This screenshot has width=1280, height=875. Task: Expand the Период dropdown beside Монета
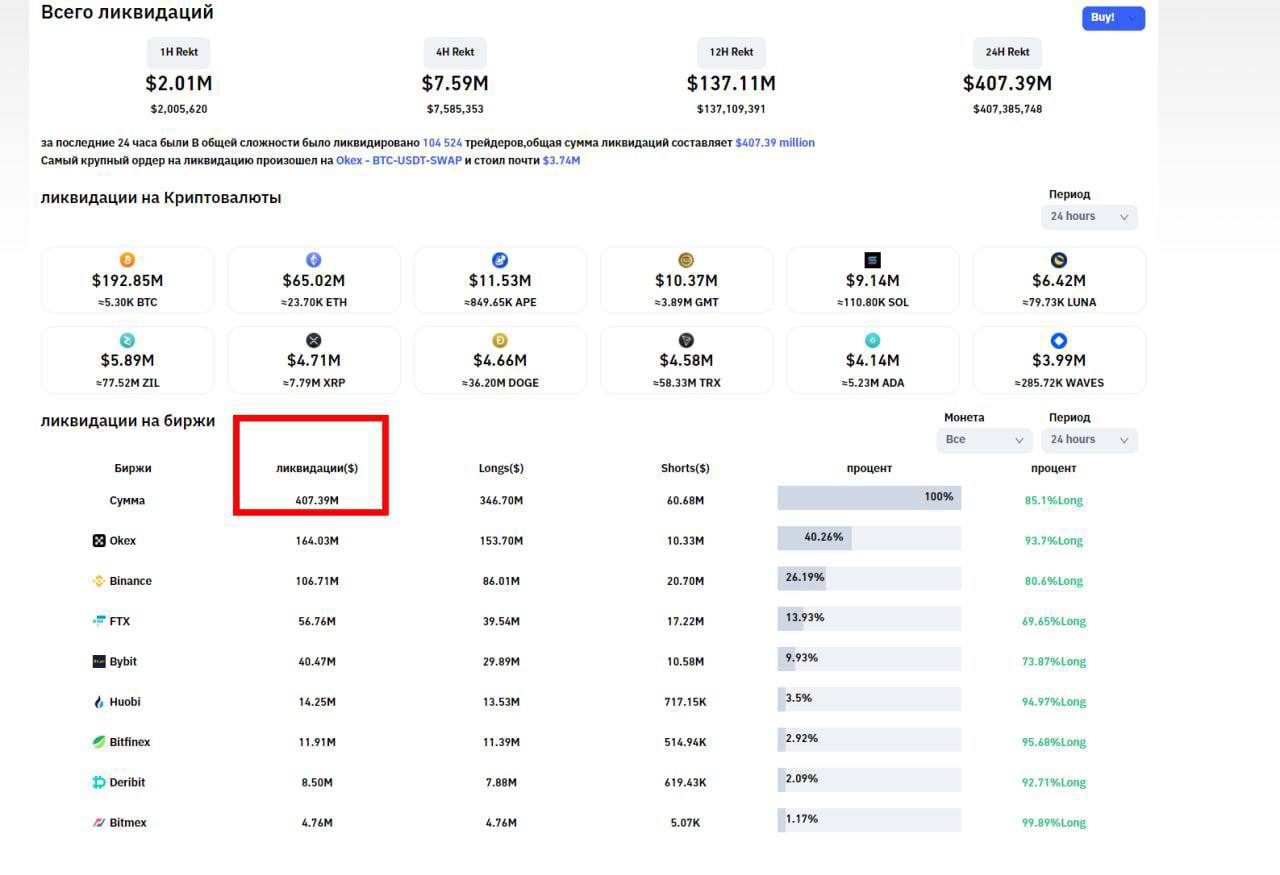coord(1089,440)
